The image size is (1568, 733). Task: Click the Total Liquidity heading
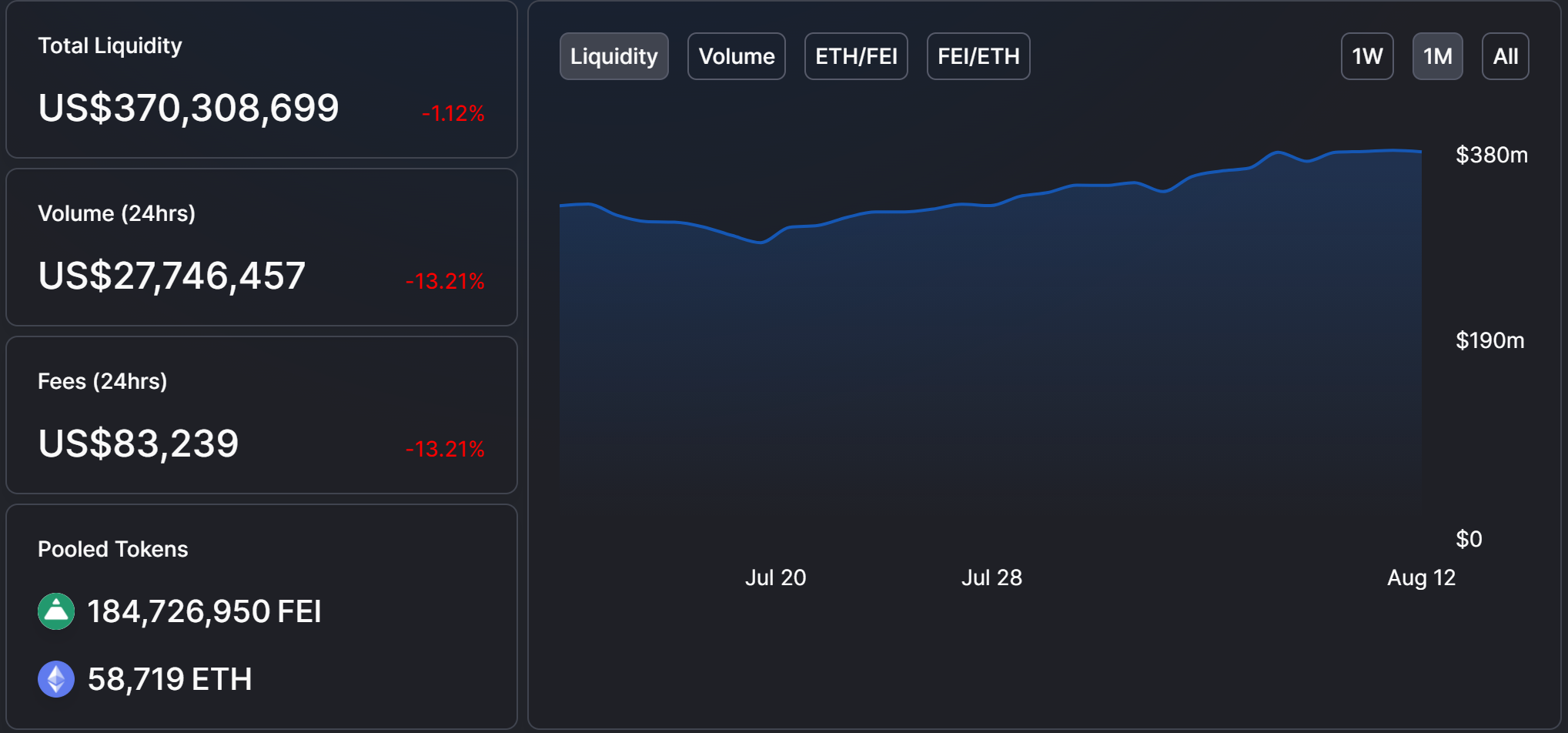tap(110, 46)
